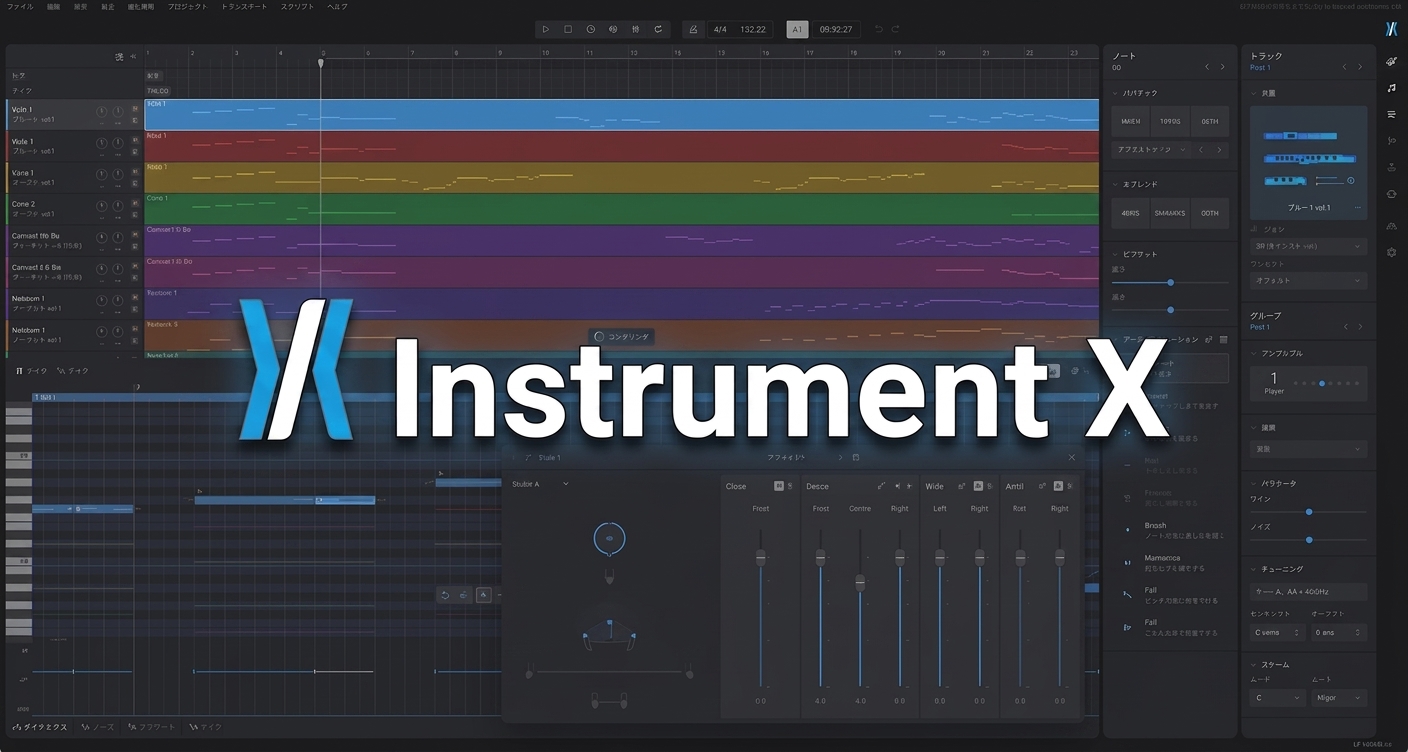Open the guitar instrument icon in right sidebar
Image resolution: width=1408 pixels, height=752 pixels.
1391,62
